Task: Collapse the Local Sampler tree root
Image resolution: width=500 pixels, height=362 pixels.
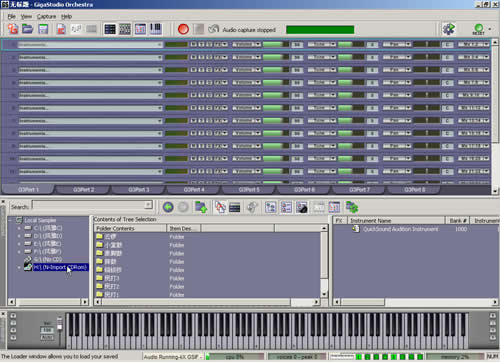Action: (x=10, y=220)
